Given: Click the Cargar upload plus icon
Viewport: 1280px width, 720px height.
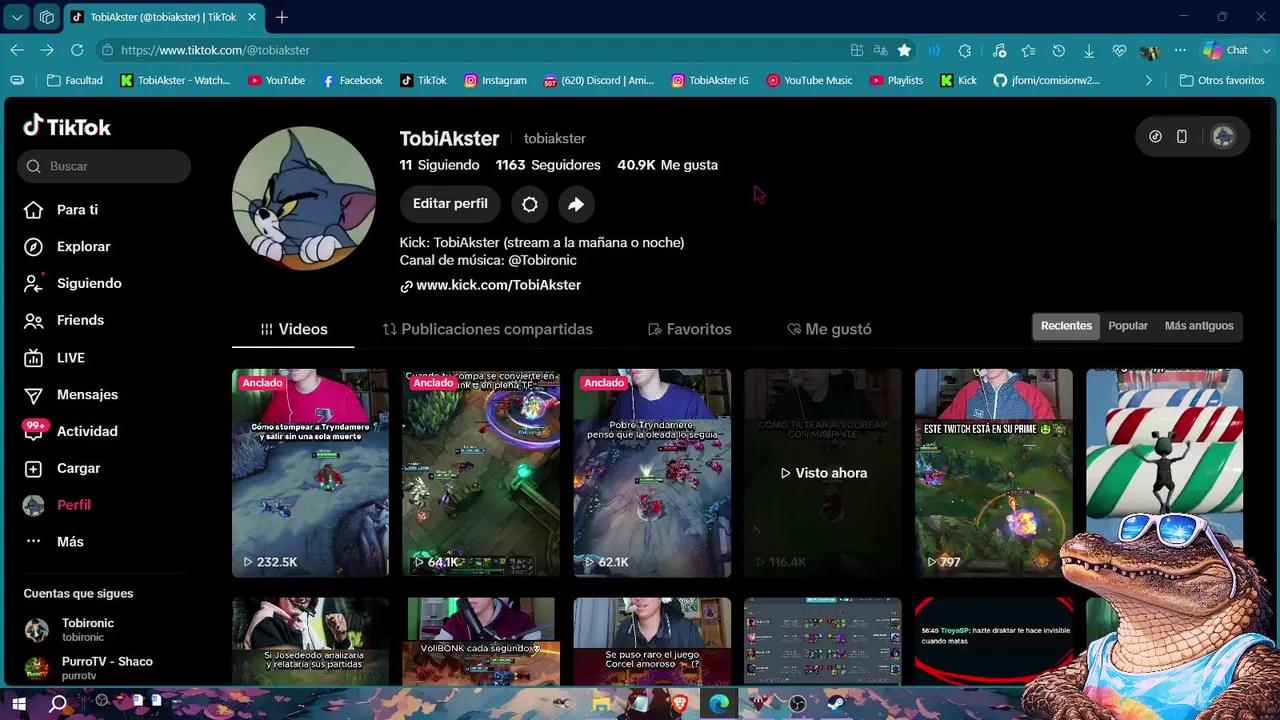Looking at the screenshot, I should tap(34, 468).
